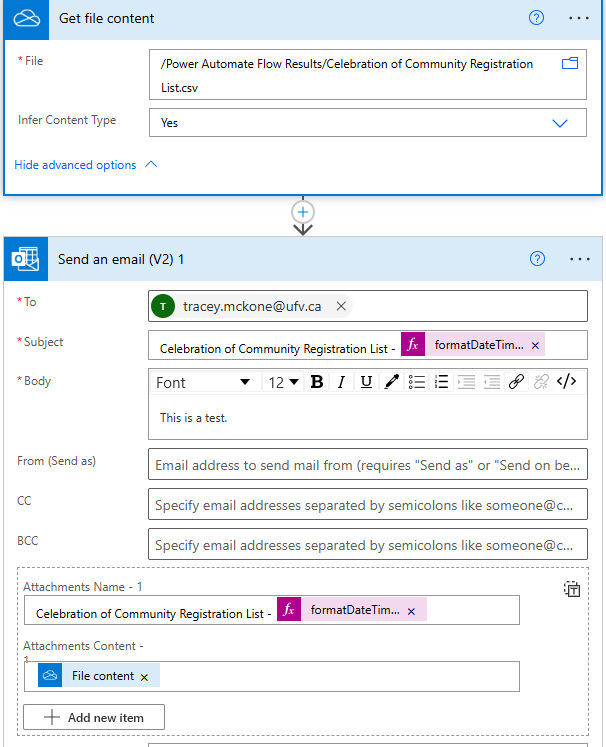Image resolution: width=606 pixels, height=747 pixels.
Task: Open help for Get file content action
Action: pyautogui.click(x=536, y=18)
